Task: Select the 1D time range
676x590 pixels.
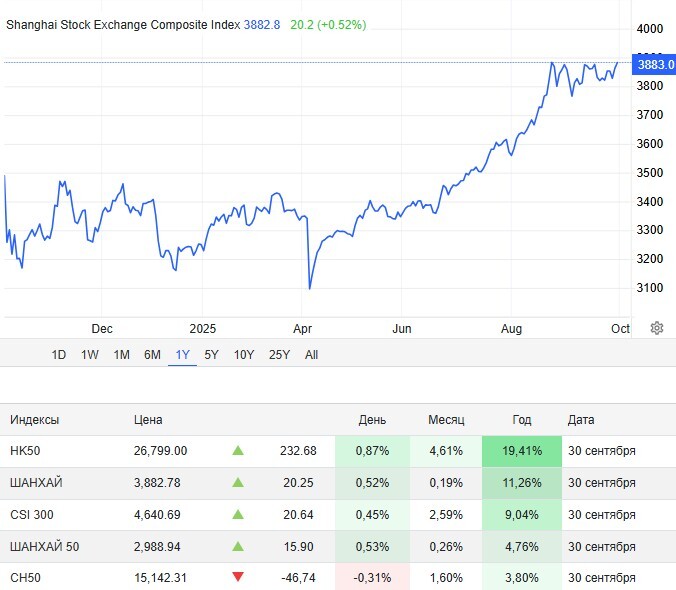Action: pos(59,354)
